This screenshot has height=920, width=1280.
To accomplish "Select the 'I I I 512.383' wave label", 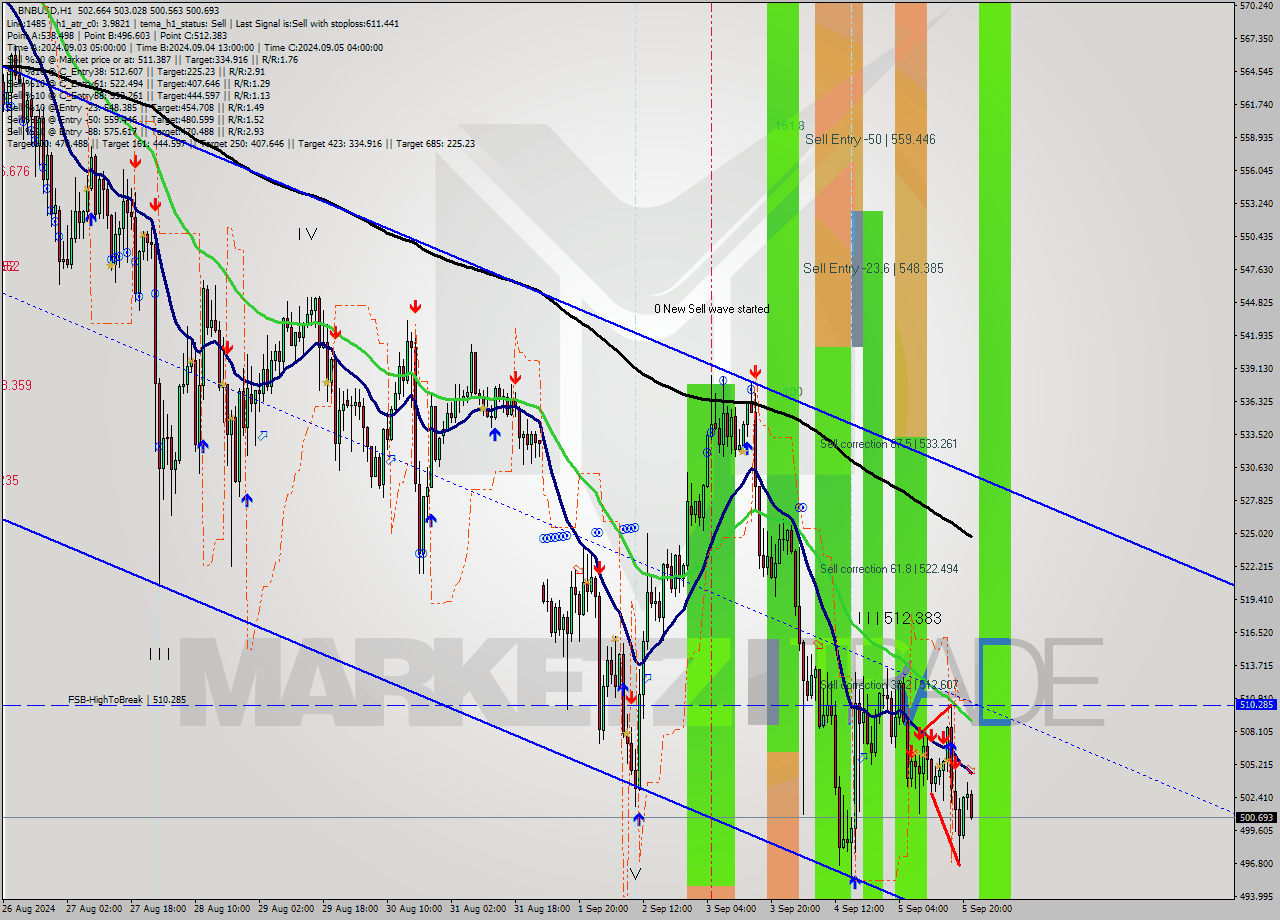I will [899, 619].
